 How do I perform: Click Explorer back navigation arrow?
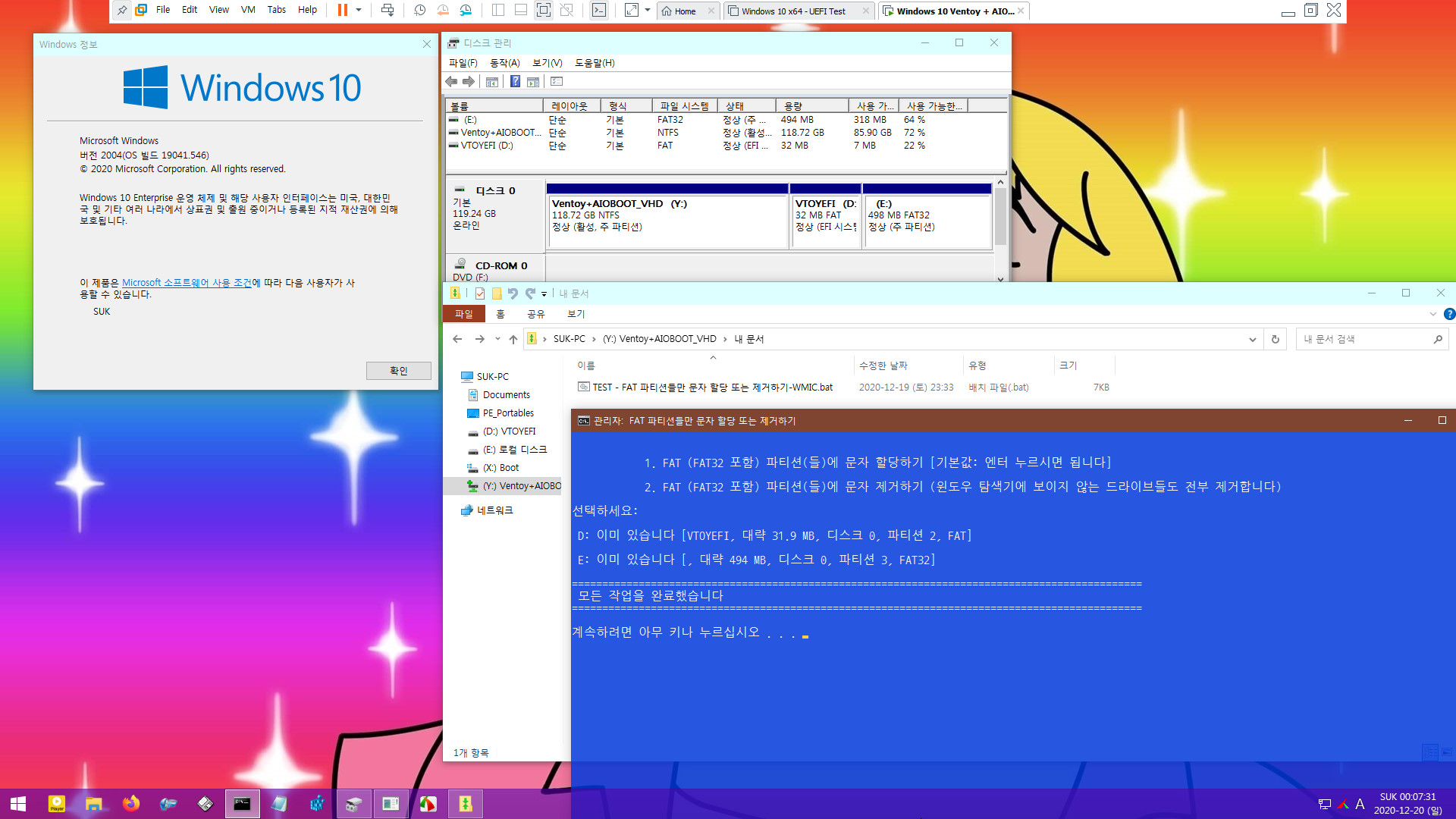(457, 339)
